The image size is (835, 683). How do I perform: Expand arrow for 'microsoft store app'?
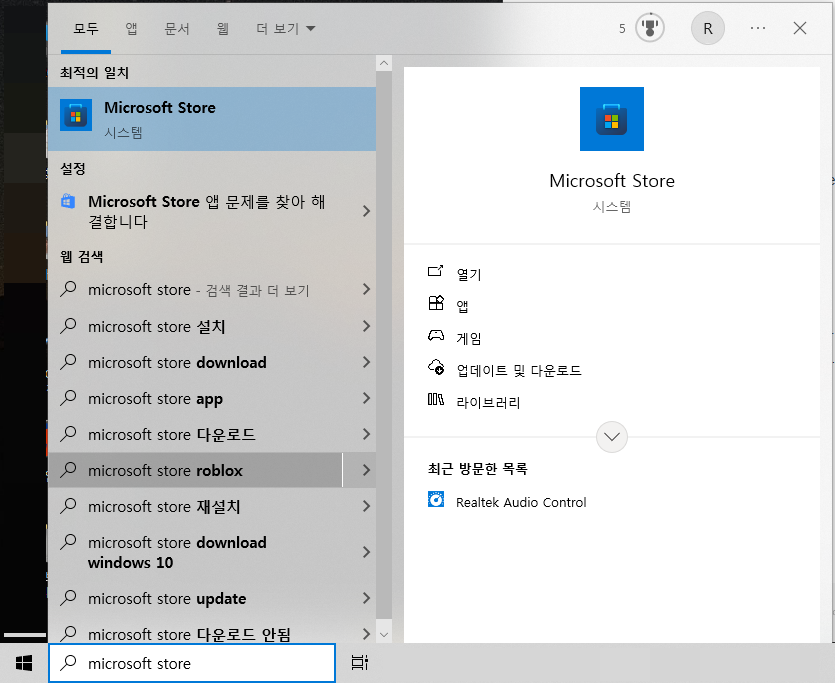click(x=366, y=398)
